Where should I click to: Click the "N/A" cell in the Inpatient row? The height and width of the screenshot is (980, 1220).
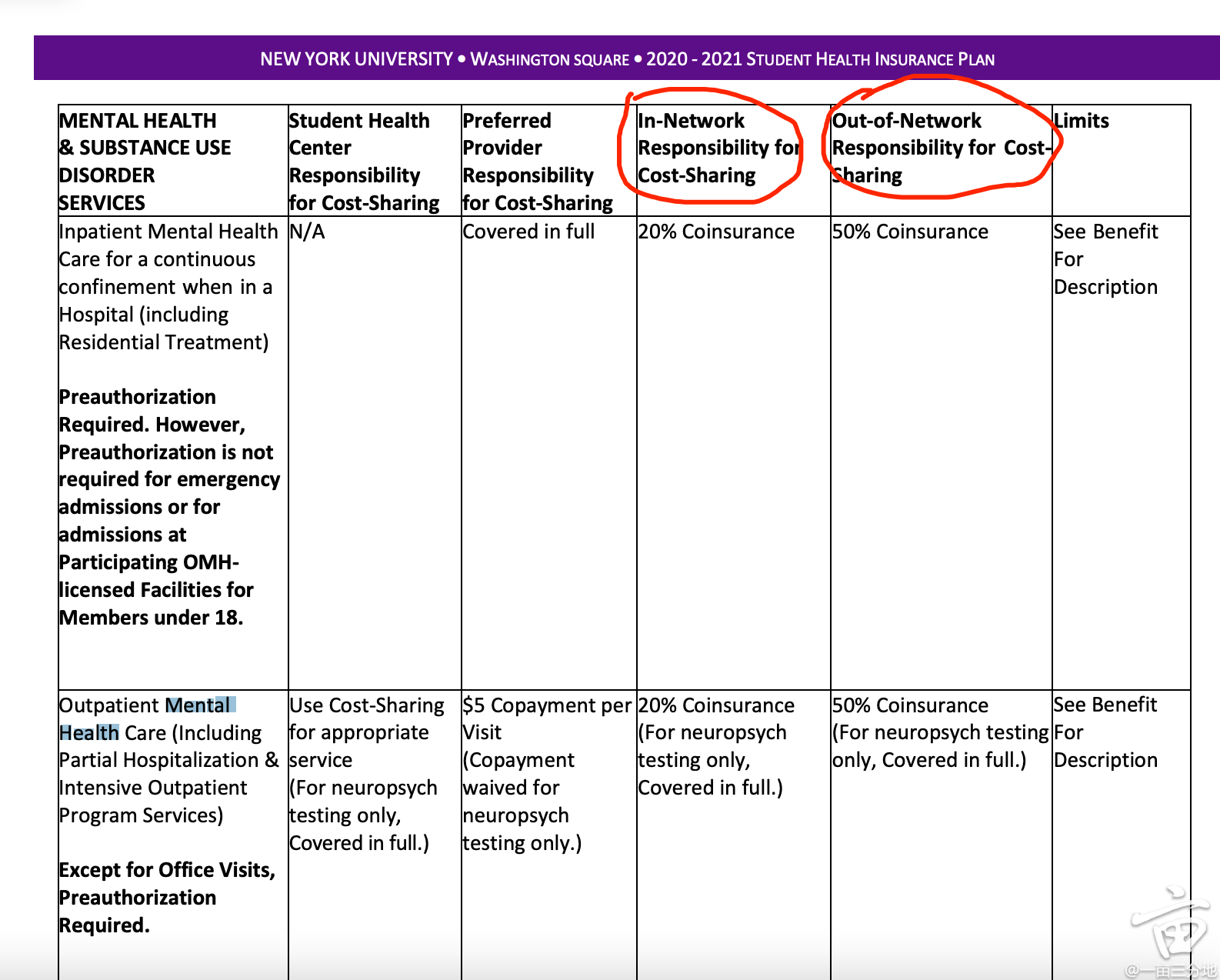tap(308, 232)
